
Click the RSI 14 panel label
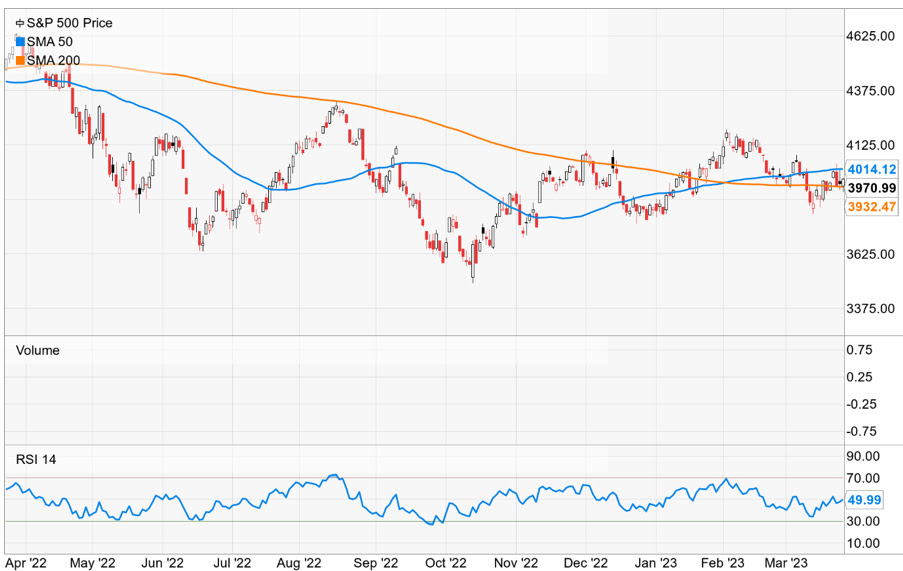click(36, 459)
